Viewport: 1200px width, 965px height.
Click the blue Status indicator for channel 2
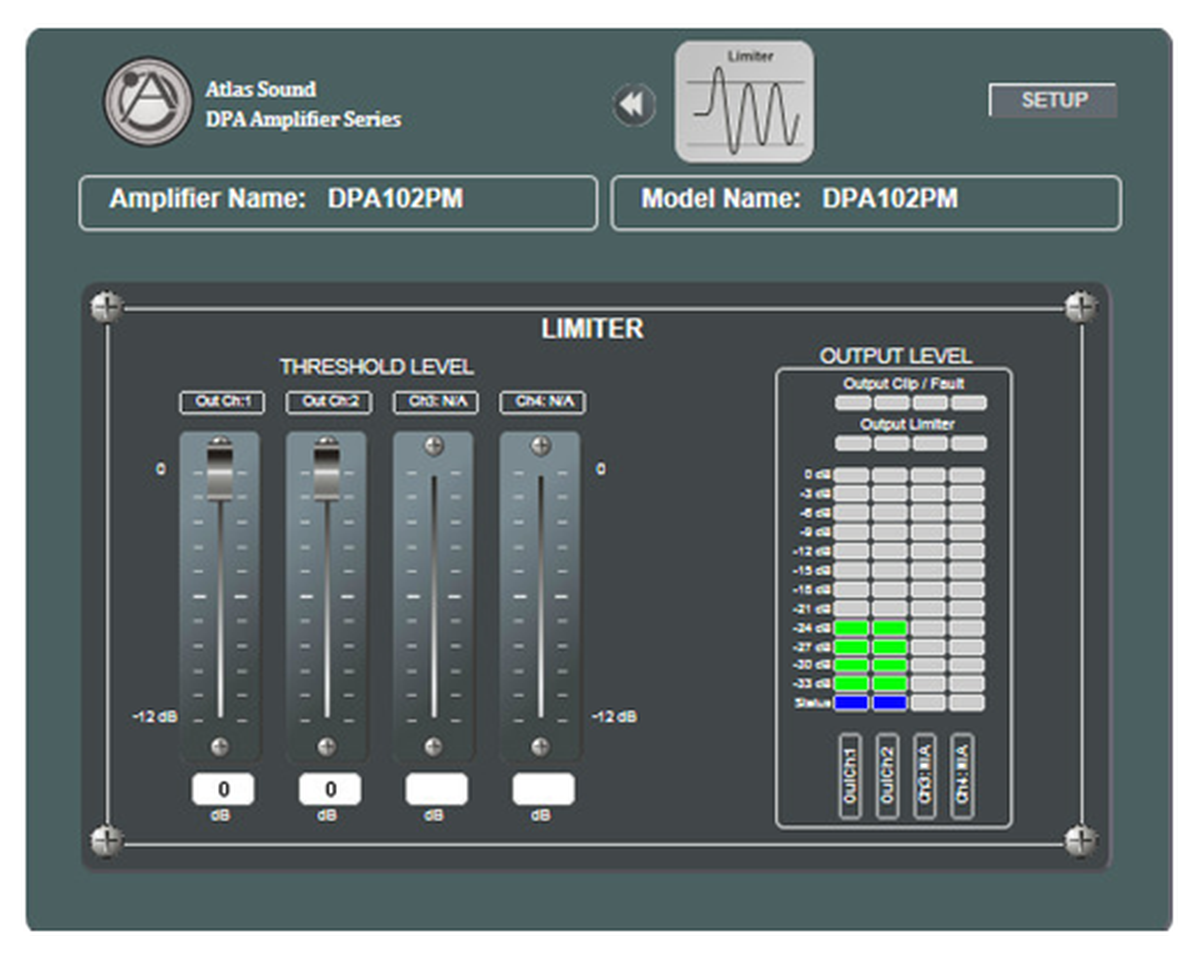889,703
